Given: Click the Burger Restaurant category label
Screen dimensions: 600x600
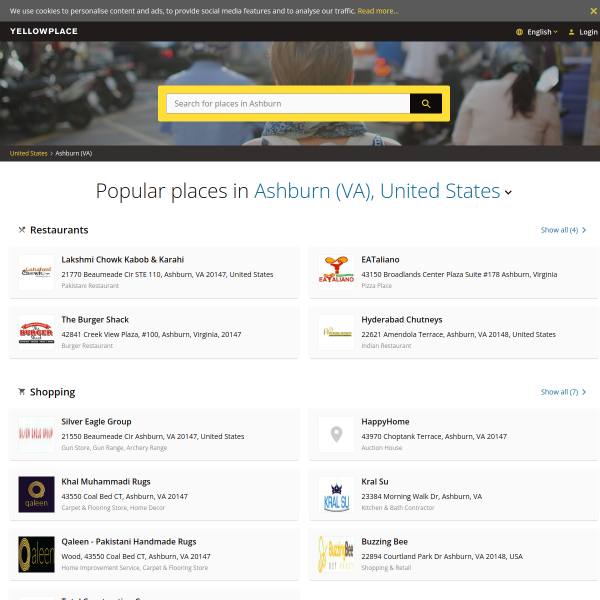Looking at the screenshot, I should [87, 346].
